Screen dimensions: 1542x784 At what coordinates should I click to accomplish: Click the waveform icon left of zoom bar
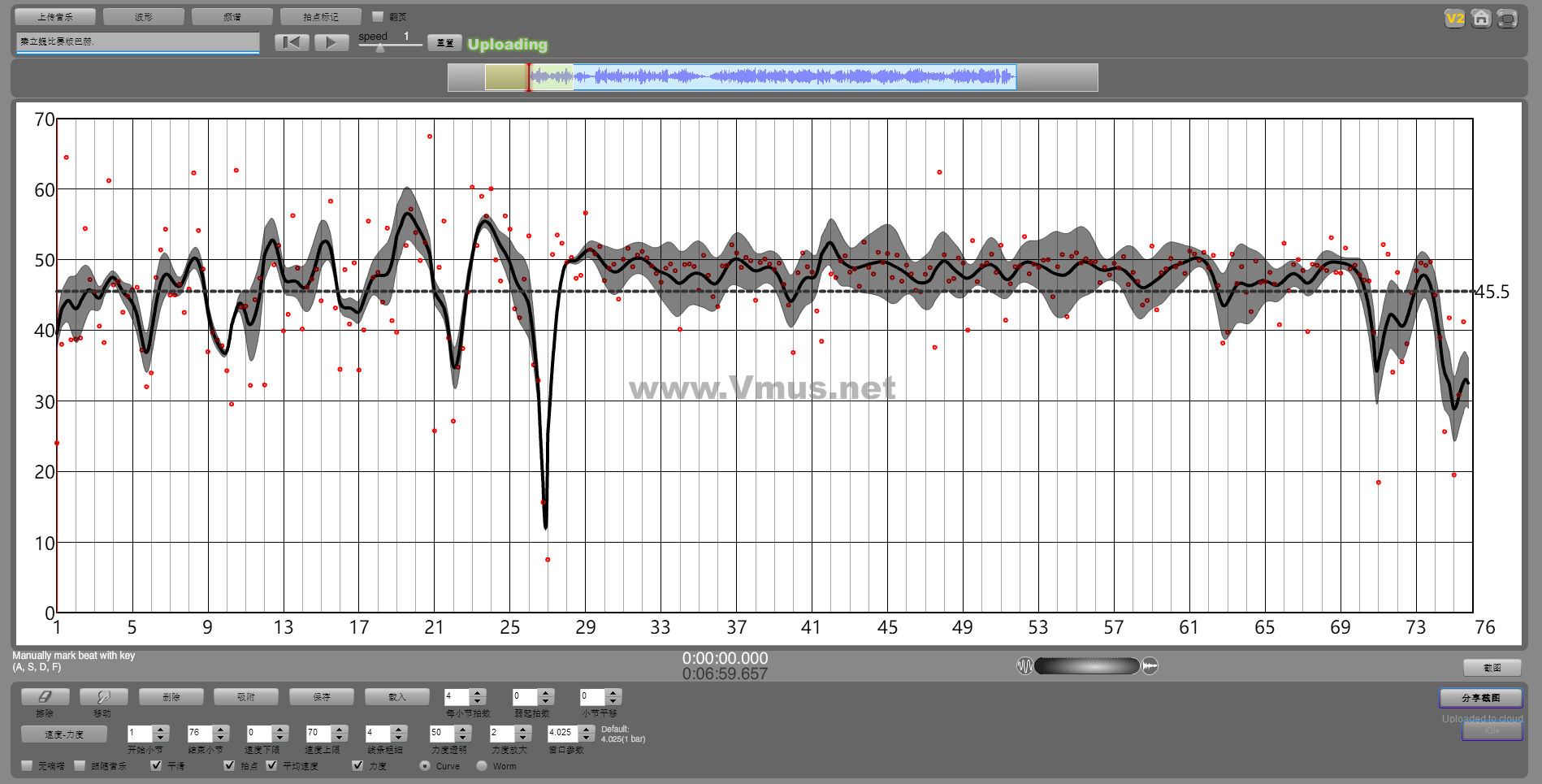(x=1024, y=666)
